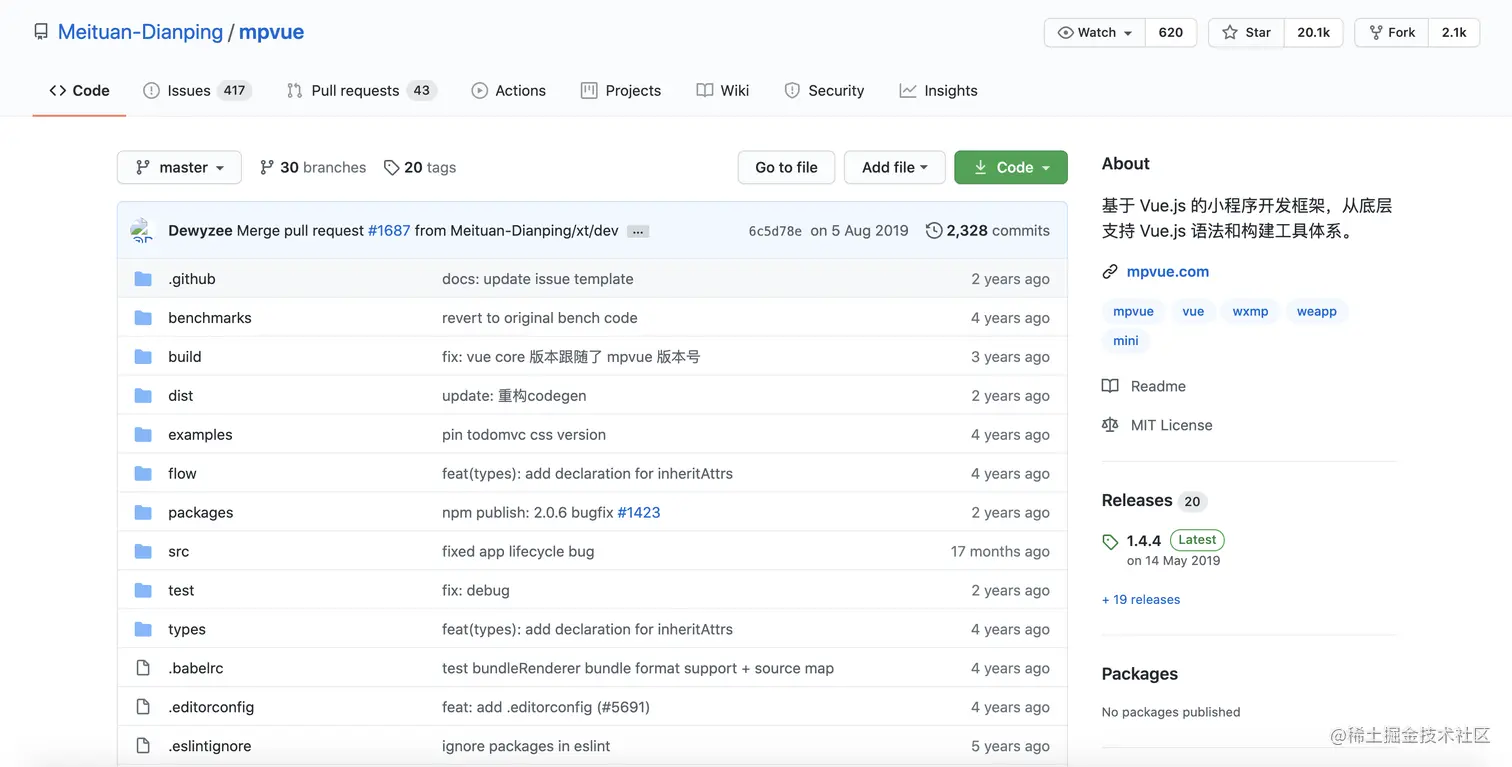
Task: Open pull request #1687 link
Action: pos(389,230)
